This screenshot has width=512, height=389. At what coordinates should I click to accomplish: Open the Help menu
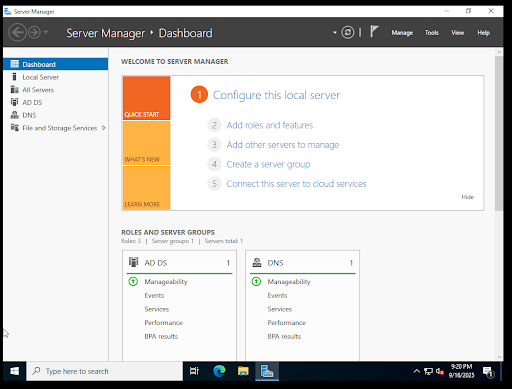pyautogui.click(x=483, y=33)
